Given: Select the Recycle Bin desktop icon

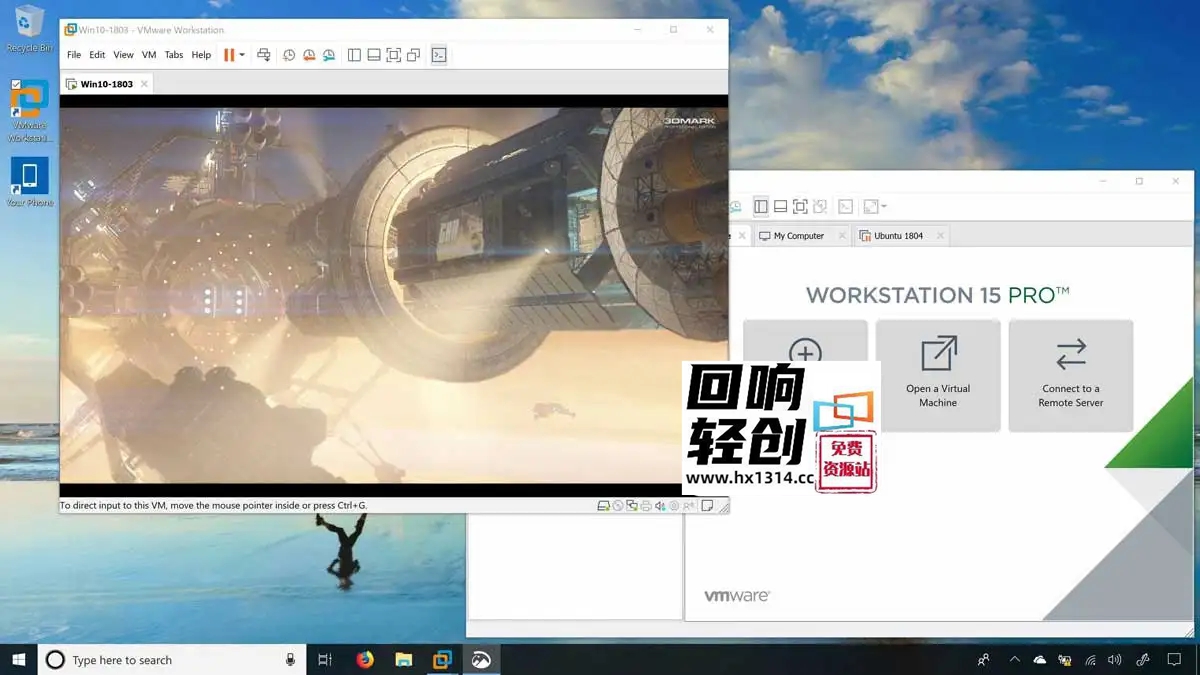Looking at the screenshot, I should 29,28.
